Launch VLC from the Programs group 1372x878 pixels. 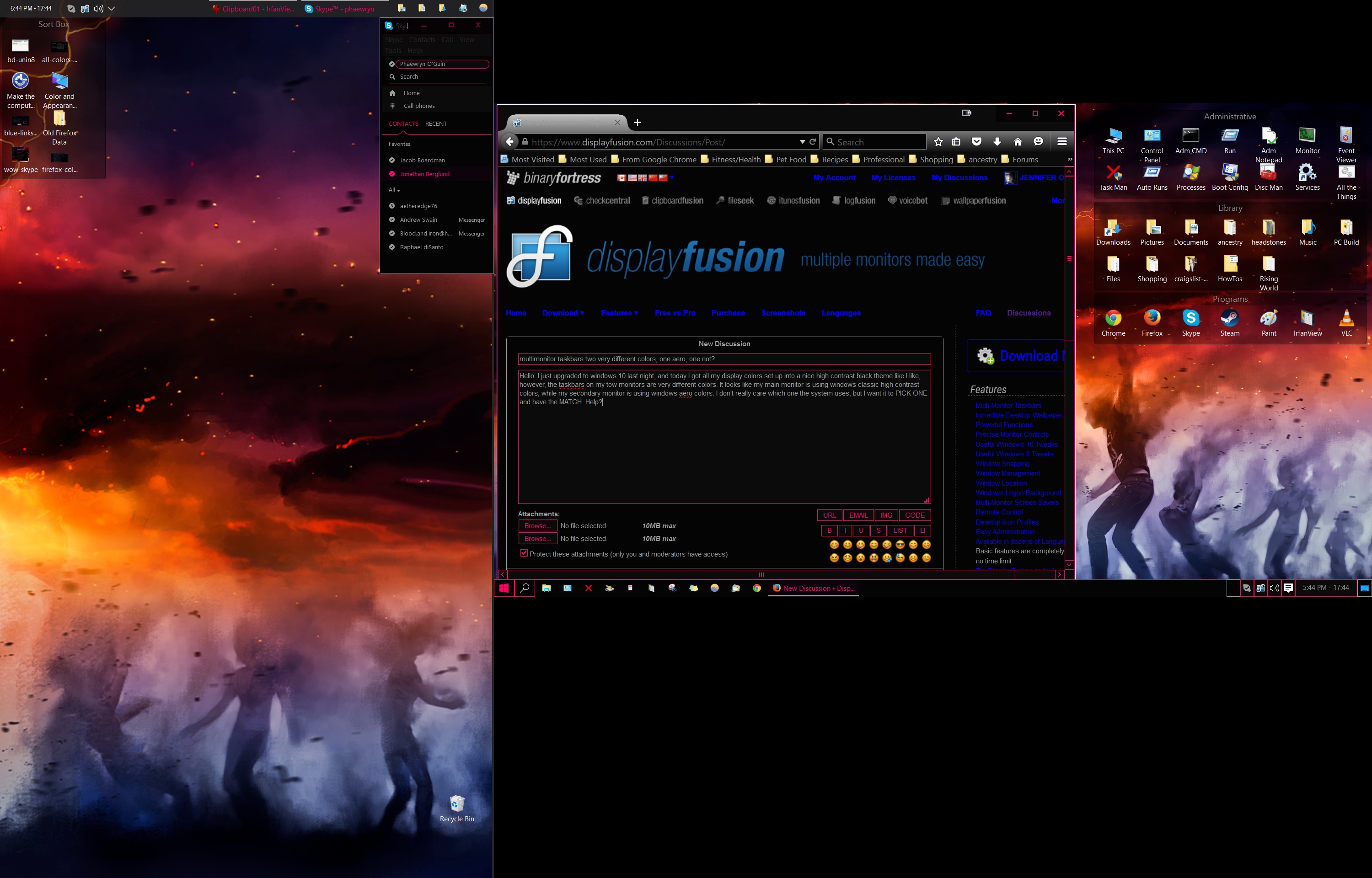[x=1346, y=323]
